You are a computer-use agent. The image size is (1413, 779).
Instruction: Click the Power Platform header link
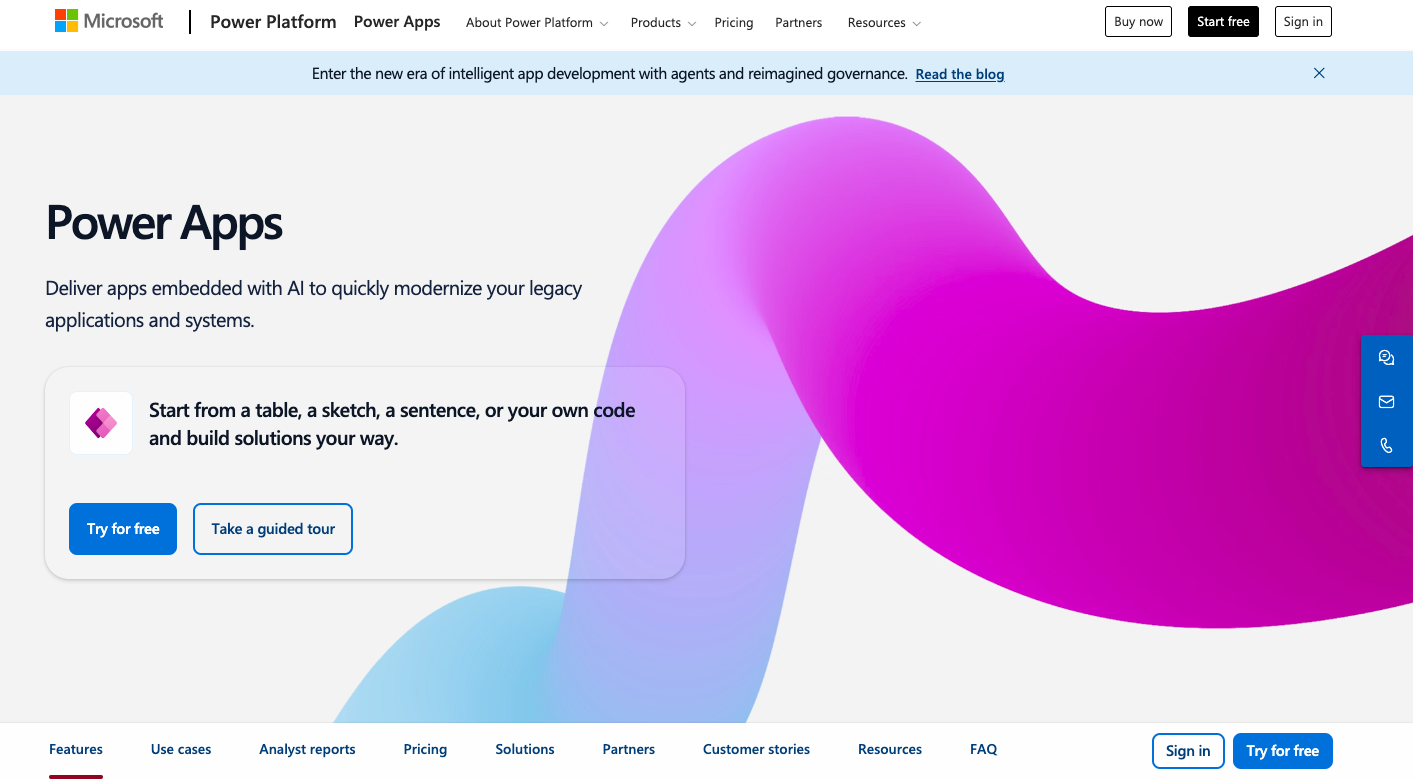(273, 22)
